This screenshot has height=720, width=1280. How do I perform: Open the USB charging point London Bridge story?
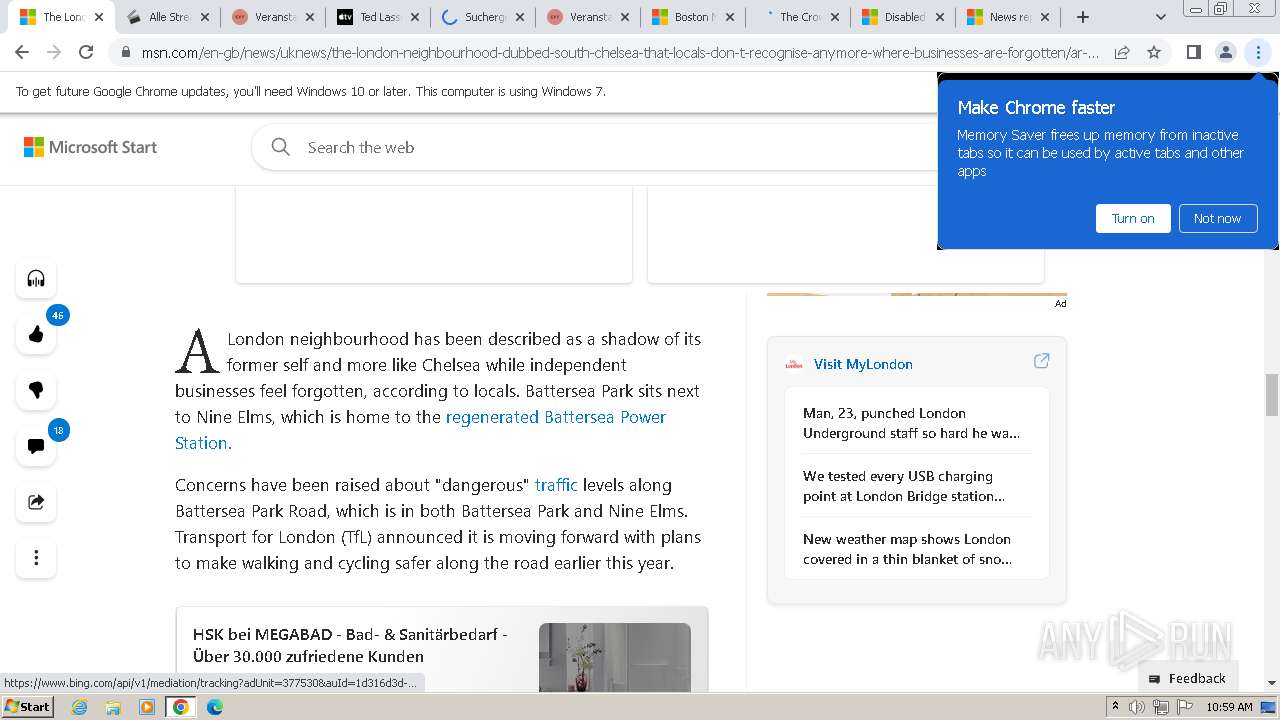[x=904, y=486]
